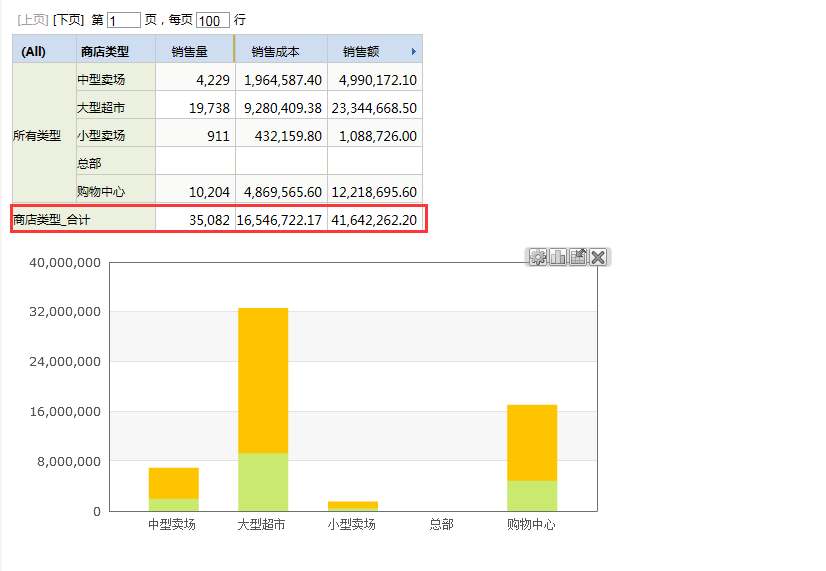This screenshot has height=571, width=826.
Task: Select the 销售成本 column header
Action: (281, 49)
